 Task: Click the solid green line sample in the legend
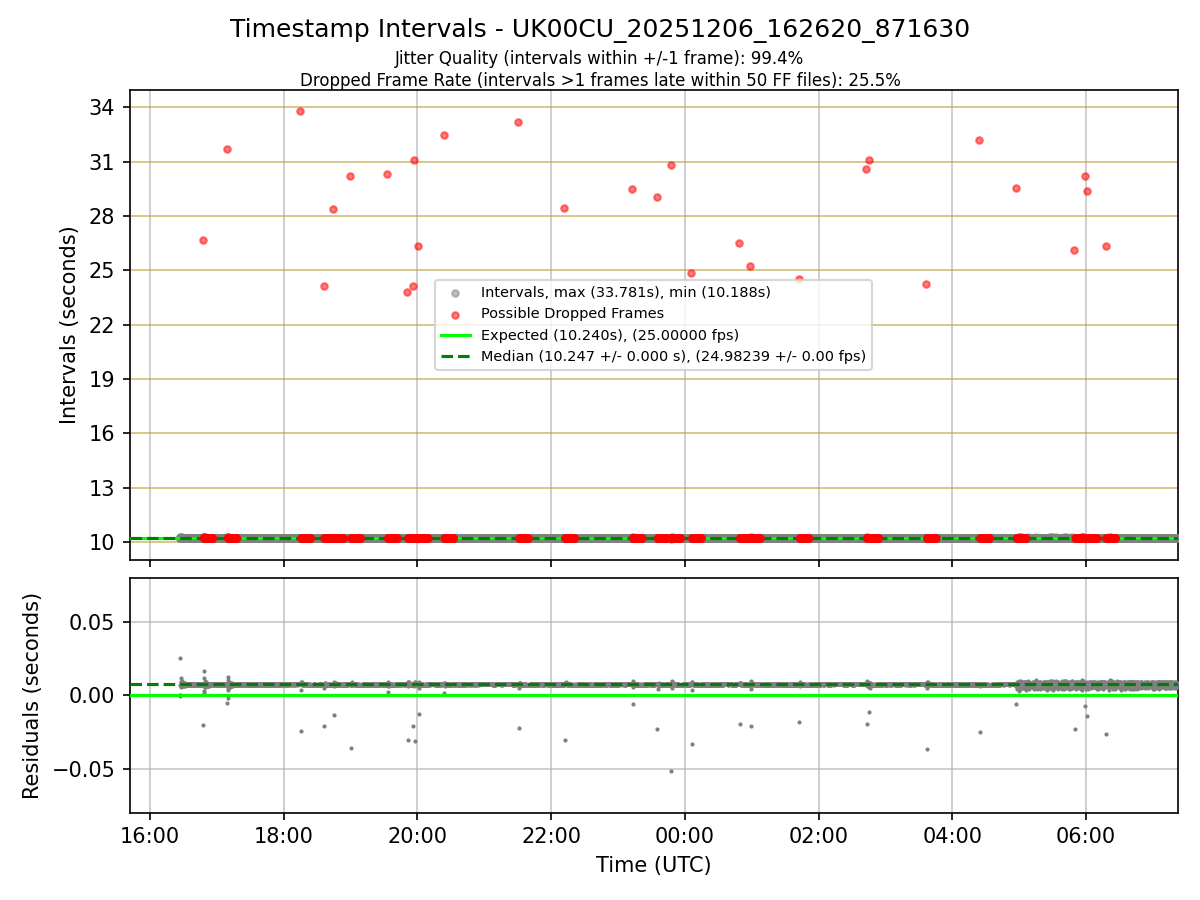(456, 335)
